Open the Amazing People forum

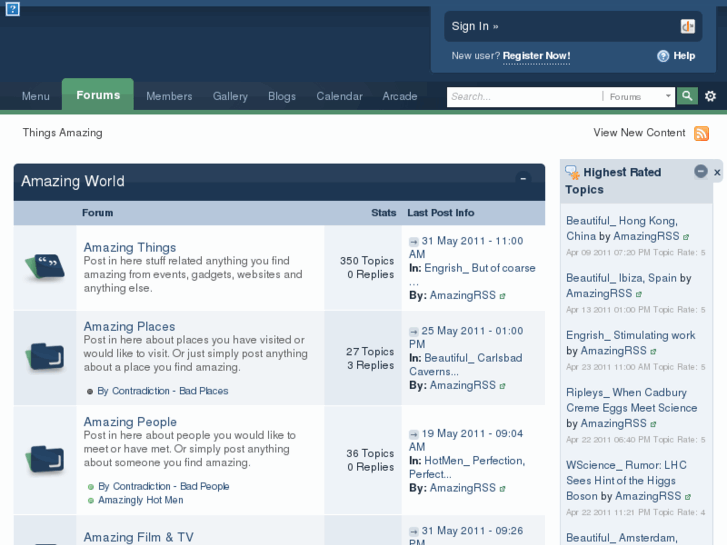pyautogui.click(x=130, y=422)
